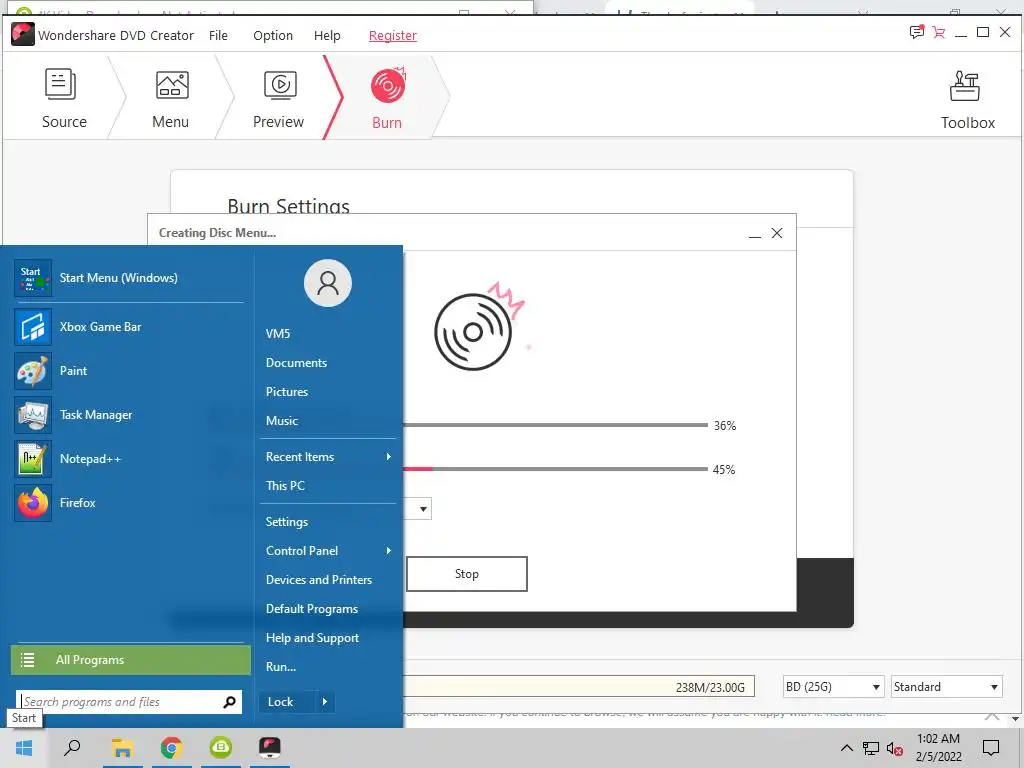1024x768 pixels.
Task: Minimize the Creating Disc Menu dialog
Action: coord(754,234)
